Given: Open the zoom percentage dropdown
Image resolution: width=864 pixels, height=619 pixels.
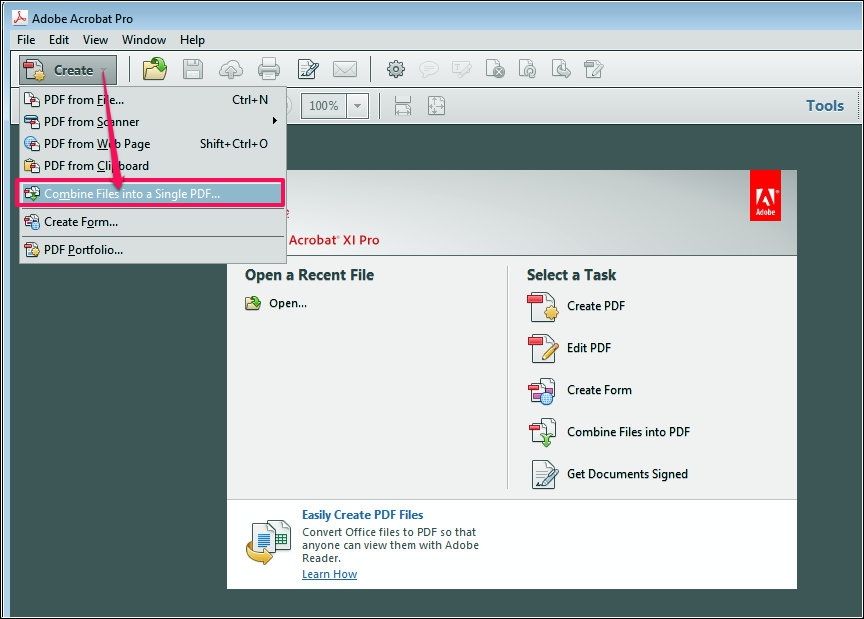Looking at the screenshot, I should pos(355,105).
